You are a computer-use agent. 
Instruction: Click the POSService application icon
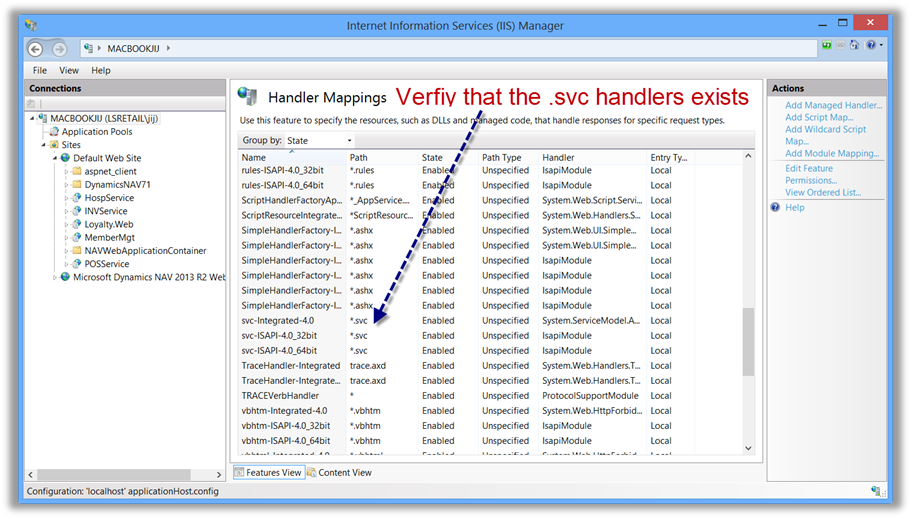[x=77, y=264]
